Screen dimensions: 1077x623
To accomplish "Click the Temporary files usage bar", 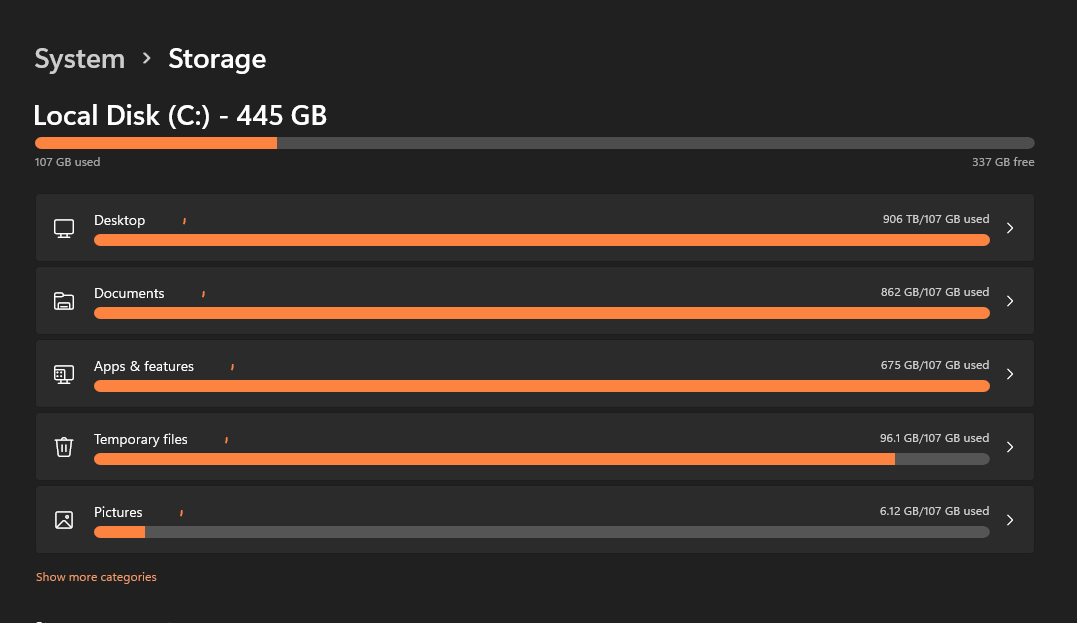I will point(541,459).
